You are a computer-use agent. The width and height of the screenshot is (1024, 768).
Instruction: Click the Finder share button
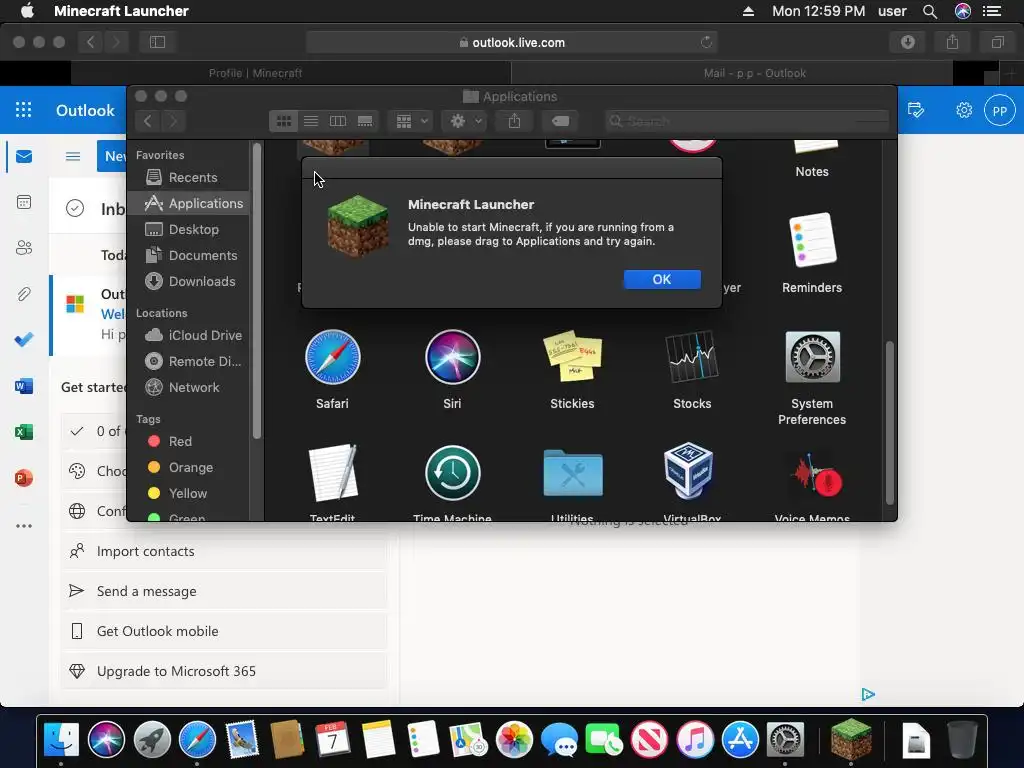pos(515,121)
